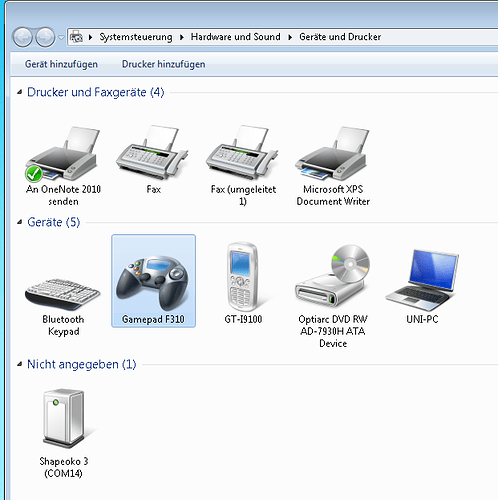Click the Gerät hinzufügen button
This screenshot has width=498, height=500.
[61, 64]
